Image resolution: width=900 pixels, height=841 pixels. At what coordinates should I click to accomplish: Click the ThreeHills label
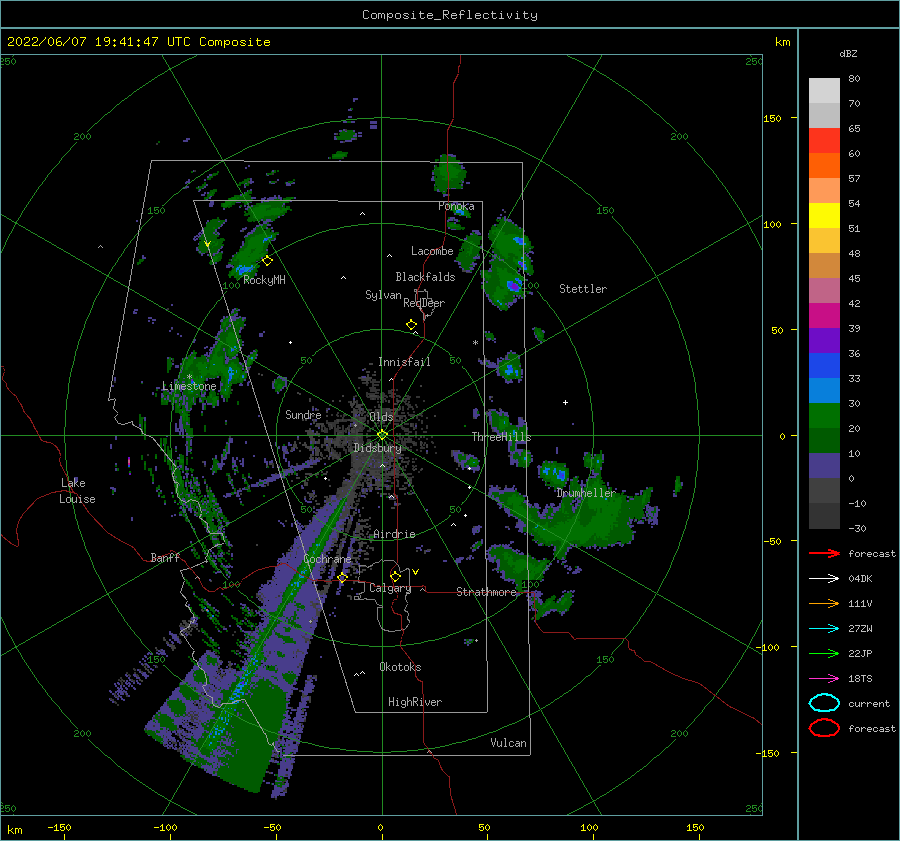[x=501, y=437]
